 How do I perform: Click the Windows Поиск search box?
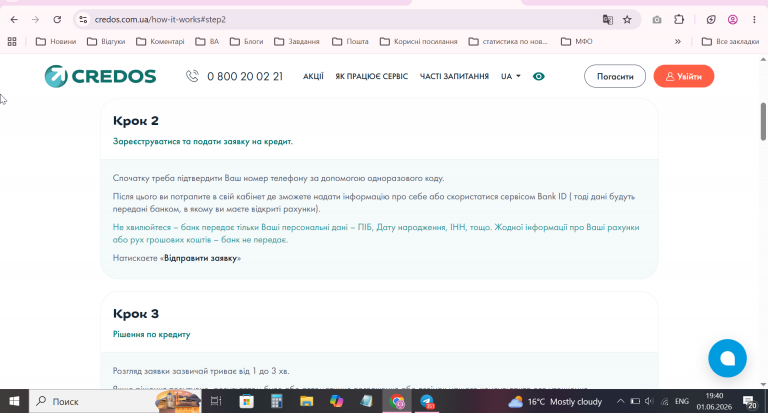(115, 402)
